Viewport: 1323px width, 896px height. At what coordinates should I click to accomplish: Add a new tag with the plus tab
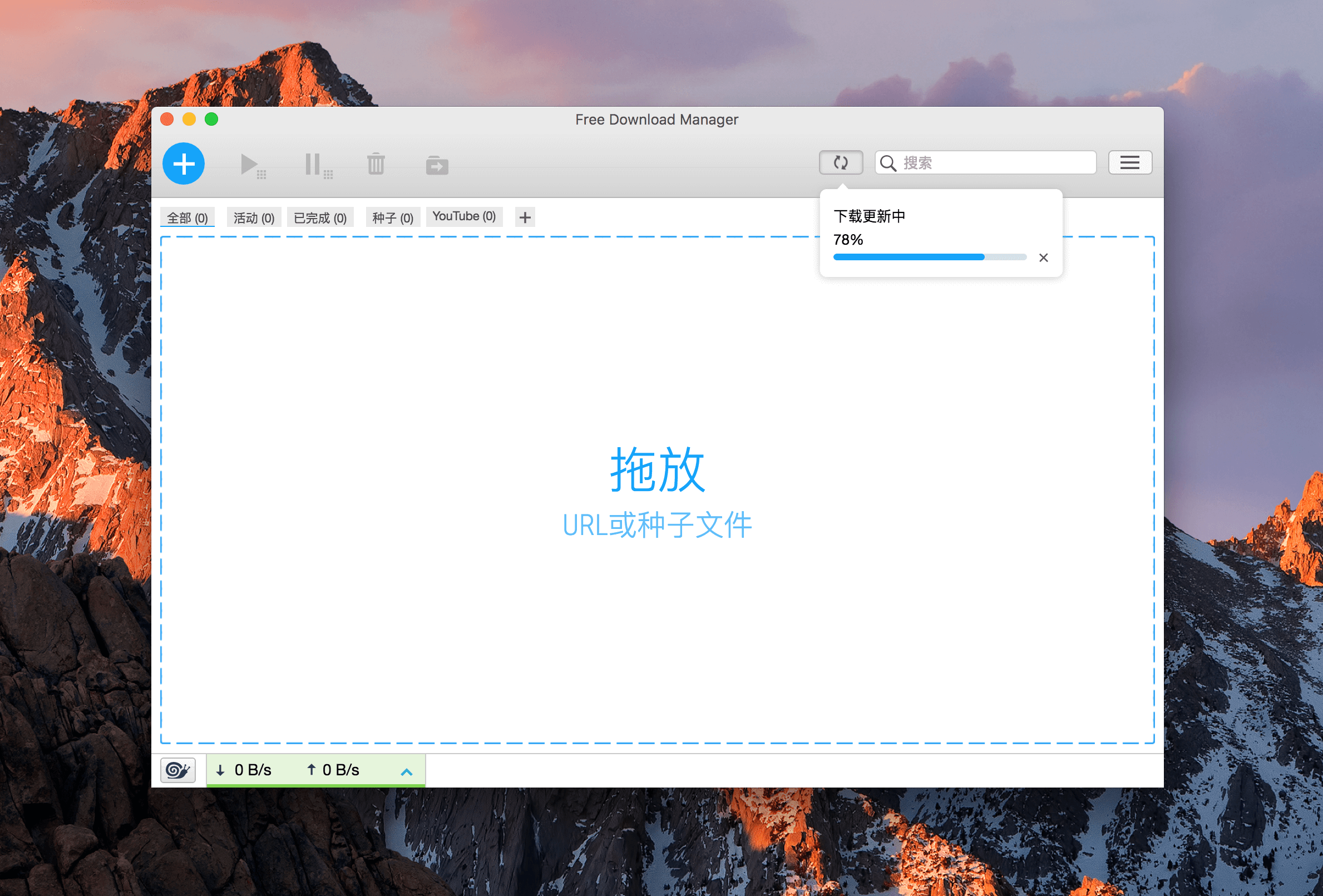pos(525,217)
